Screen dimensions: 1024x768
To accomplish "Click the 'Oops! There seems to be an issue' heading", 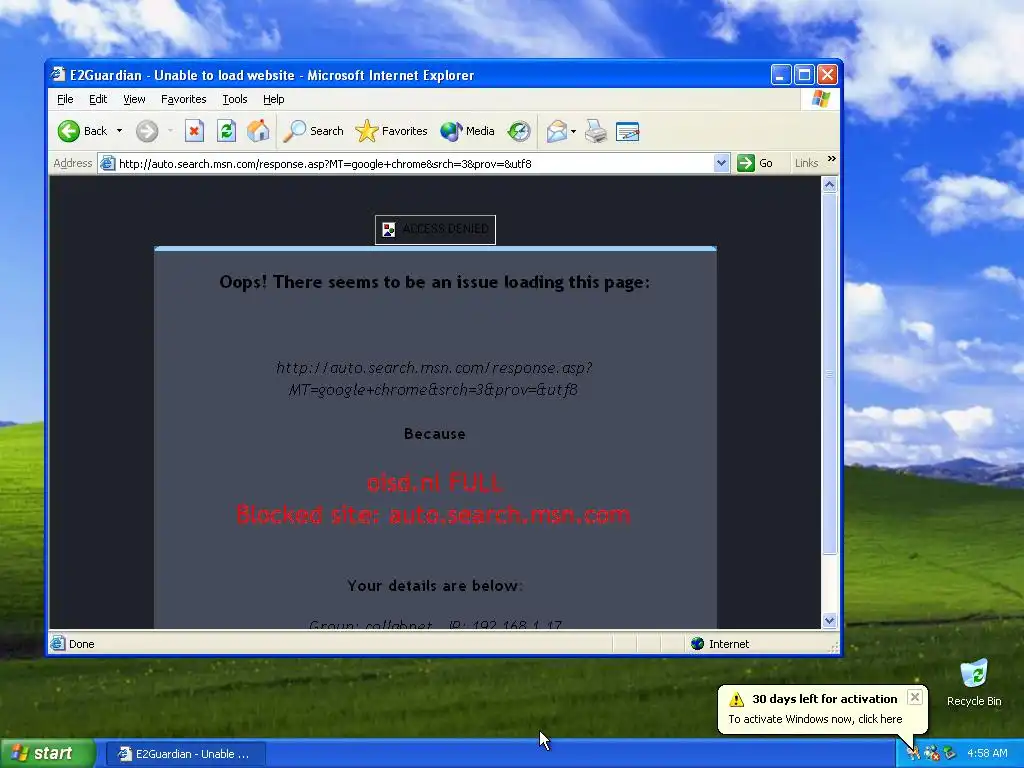I will pyautogui.click(x=435, y=282).
